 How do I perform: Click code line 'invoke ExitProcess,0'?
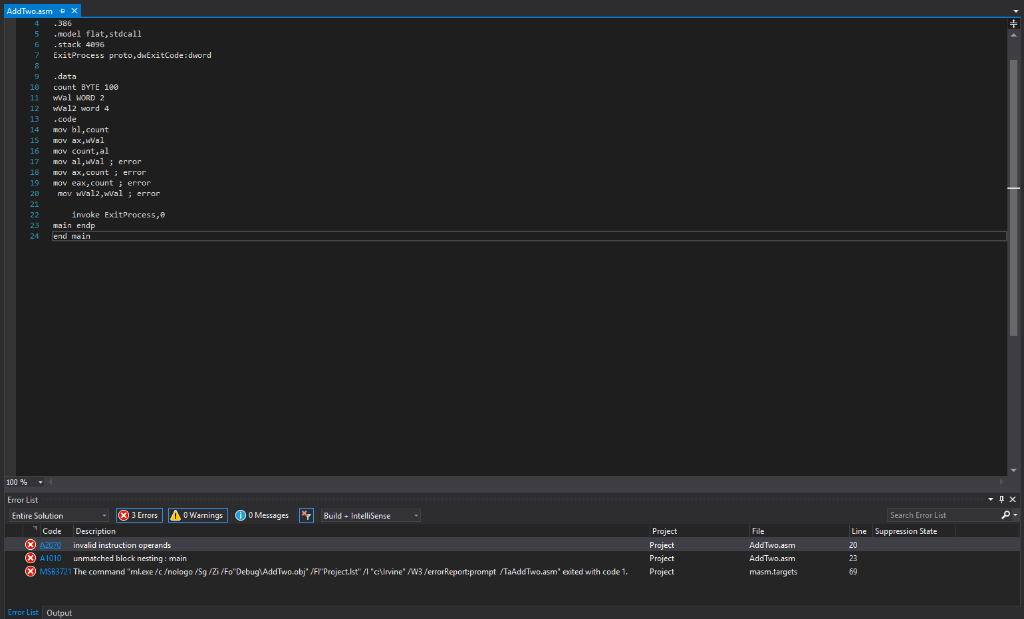tap(118, 215)
